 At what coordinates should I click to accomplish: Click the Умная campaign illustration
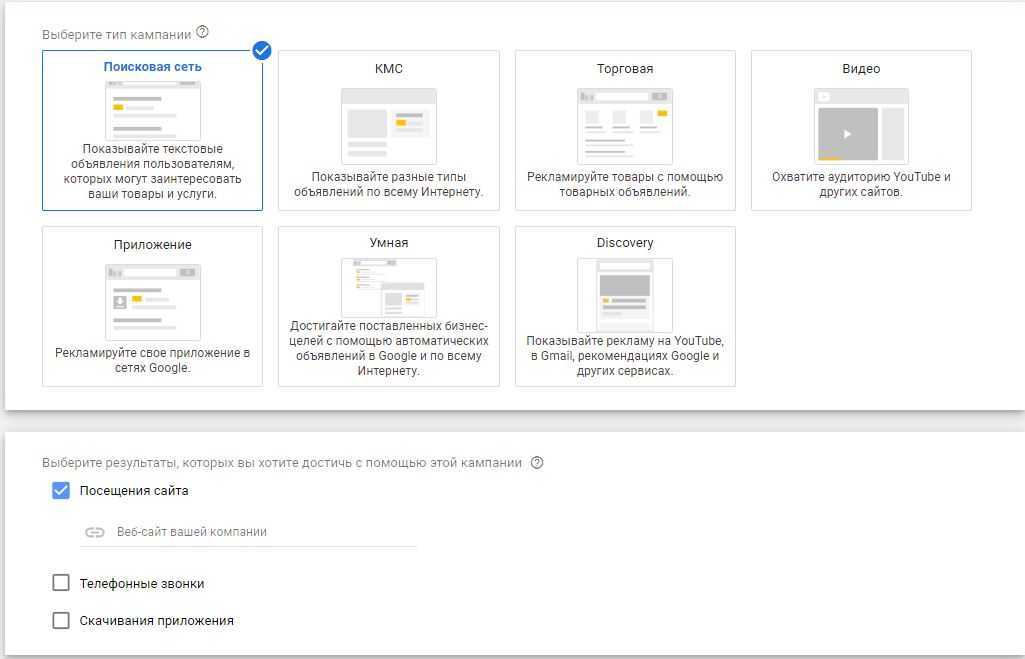[388, 287]
